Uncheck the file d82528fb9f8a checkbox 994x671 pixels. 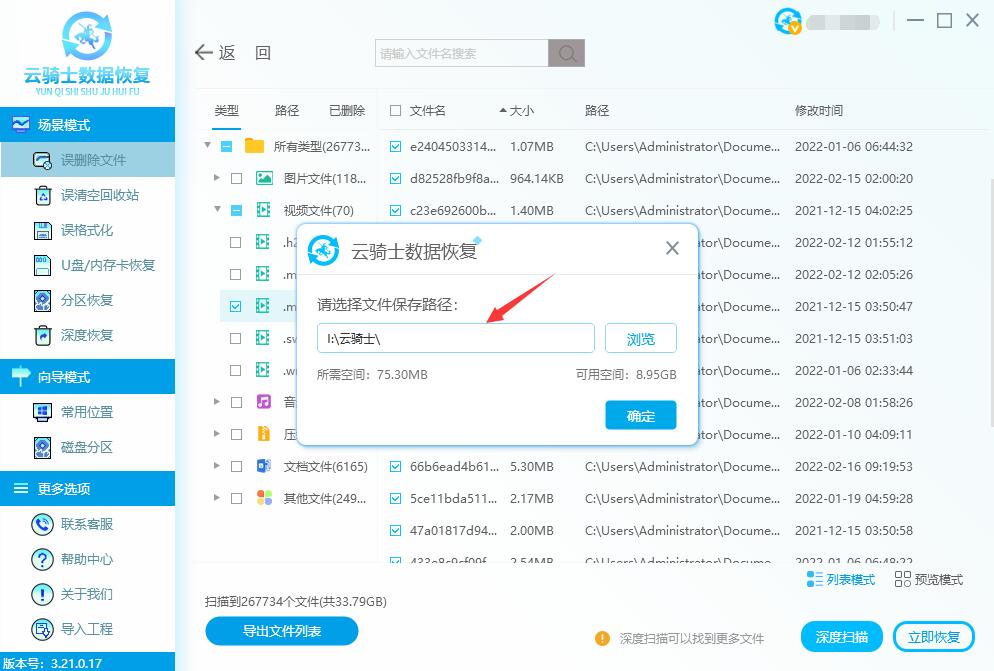pyautogui.click(x=396, y=178)
